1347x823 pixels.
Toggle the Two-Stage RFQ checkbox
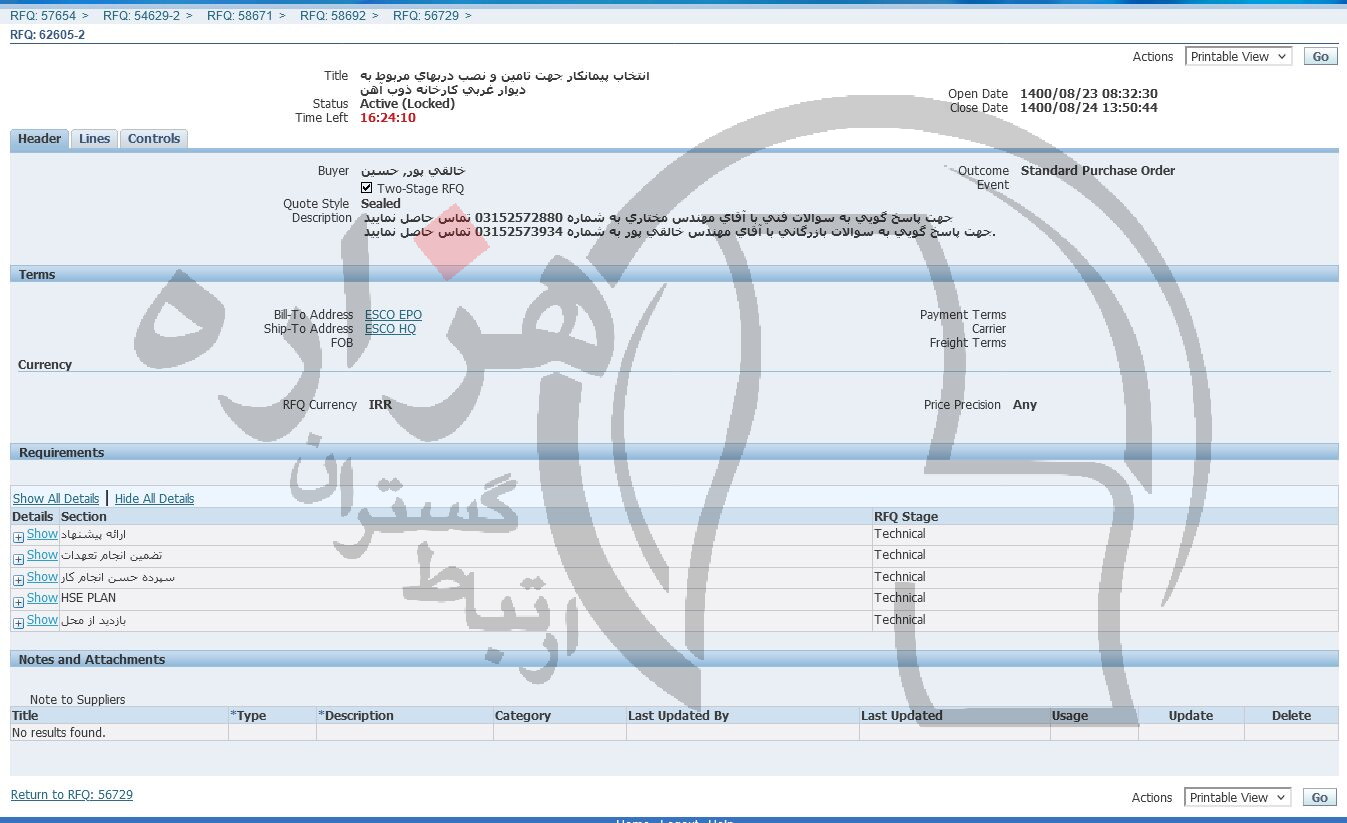pyautogui.click(x=367, y=188)
